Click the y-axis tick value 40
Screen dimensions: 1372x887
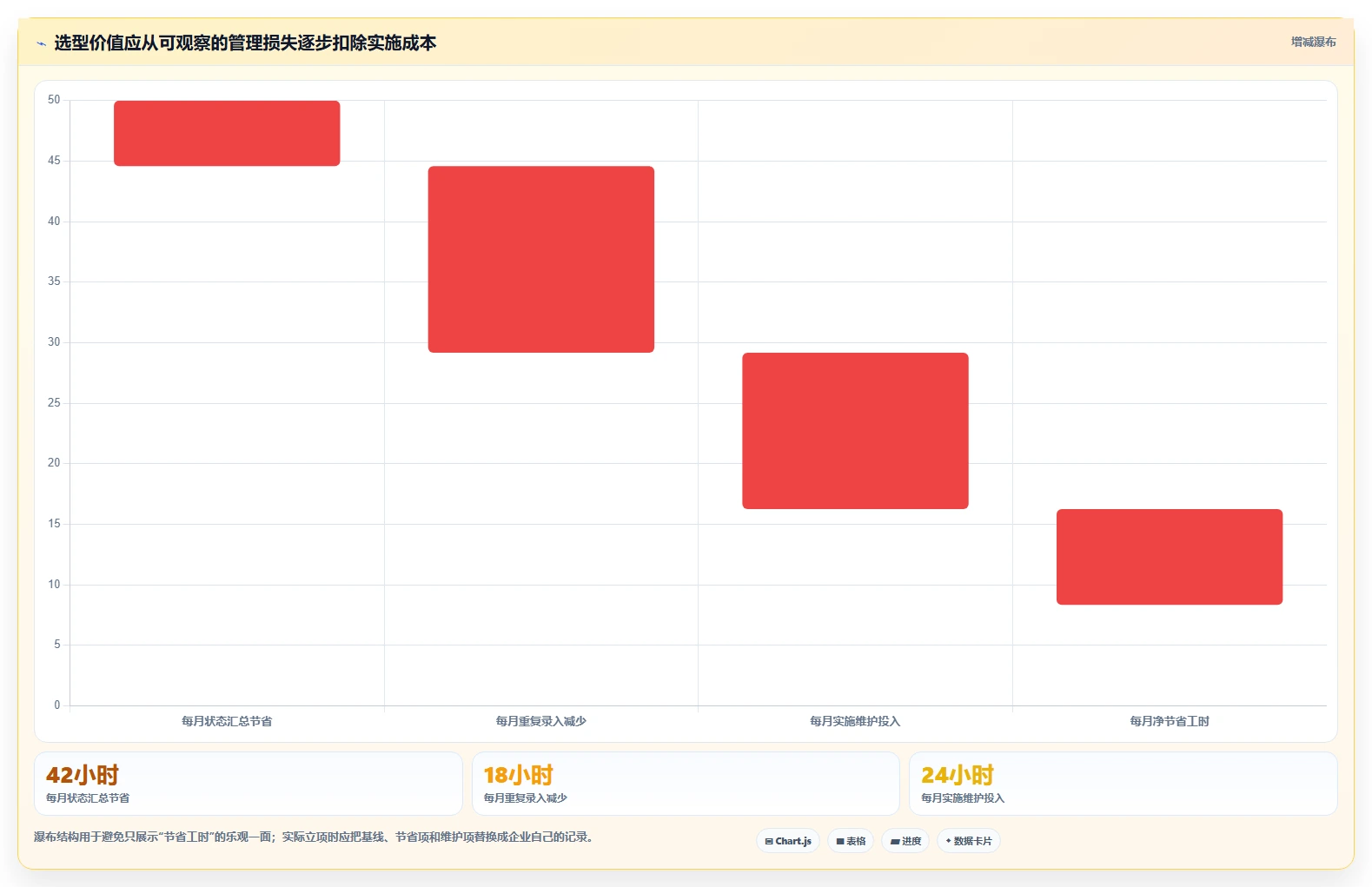click(54, 222)
